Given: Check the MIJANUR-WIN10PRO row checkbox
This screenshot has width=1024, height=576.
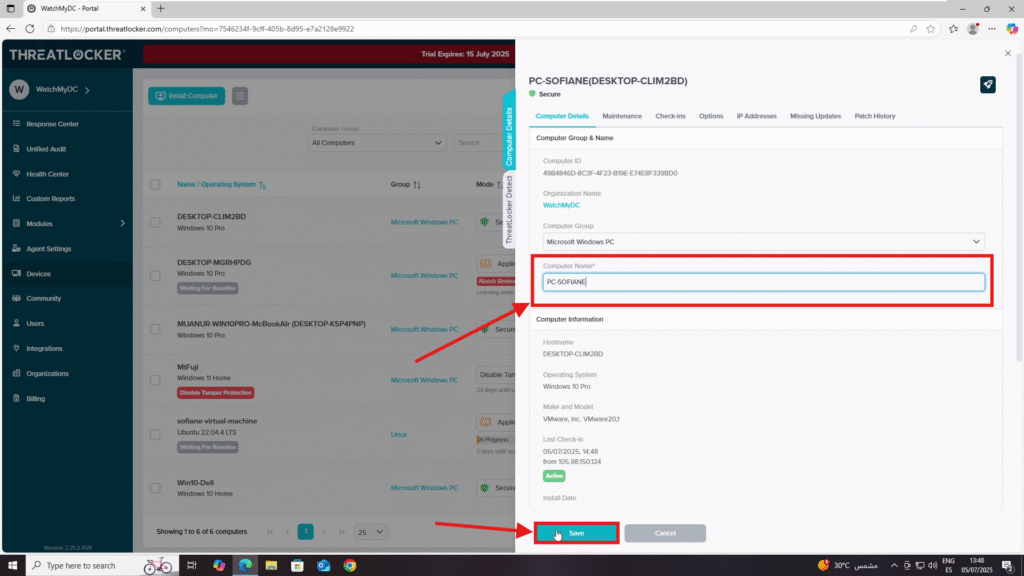Looking at the screenshot, I should (155, 329).
